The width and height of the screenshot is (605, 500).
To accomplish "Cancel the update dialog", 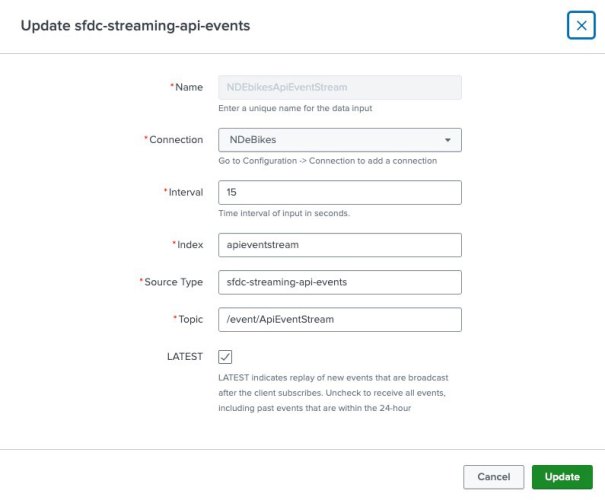I will pyautogui.click(x=493, y=477).
